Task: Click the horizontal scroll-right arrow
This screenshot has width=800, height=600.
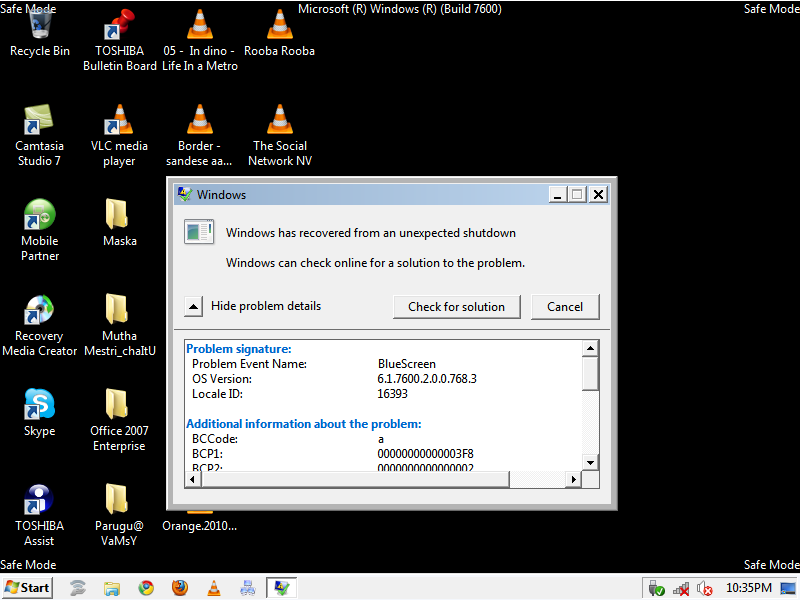Action: point(574,480)
